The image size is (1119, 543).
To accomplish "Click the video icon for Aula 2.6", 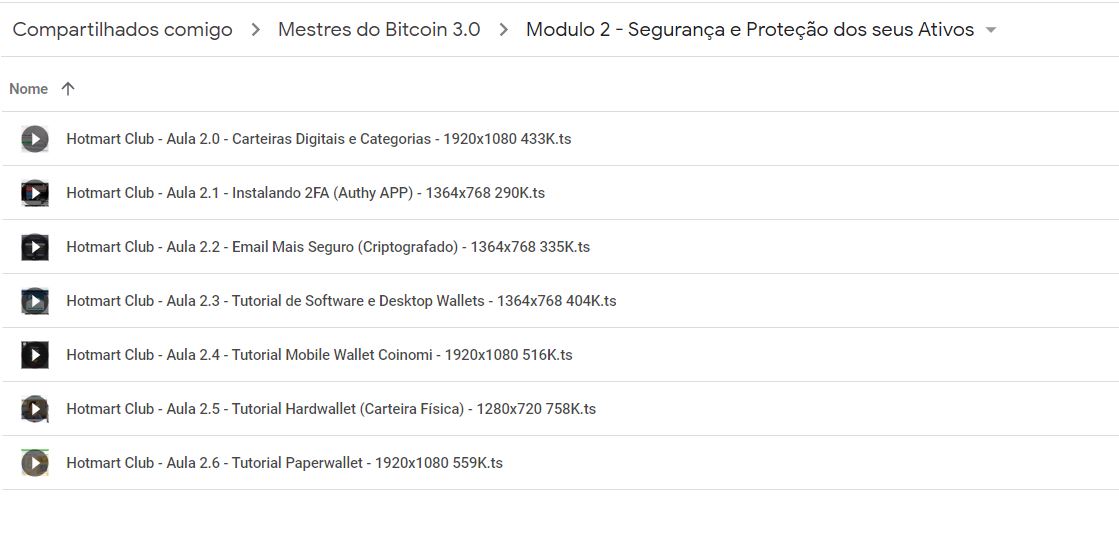I will point(35,463).
